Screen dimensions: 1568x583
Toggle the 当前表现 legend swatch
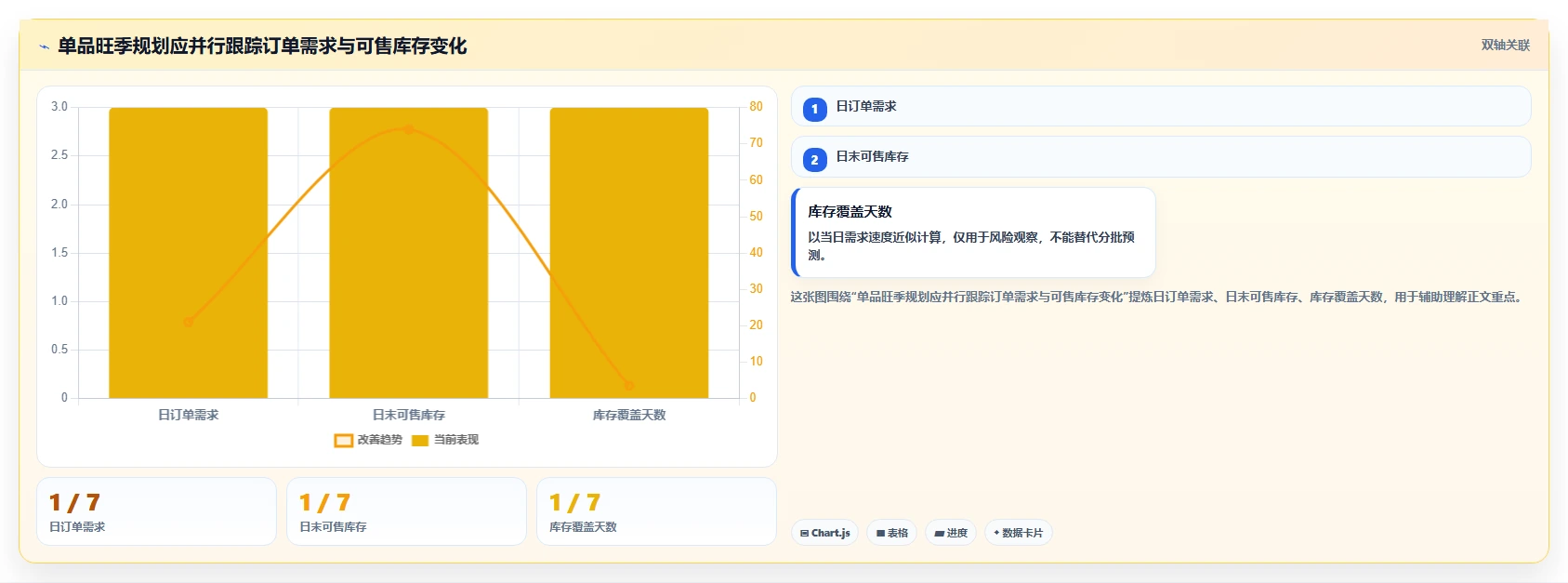click(420, 441)
